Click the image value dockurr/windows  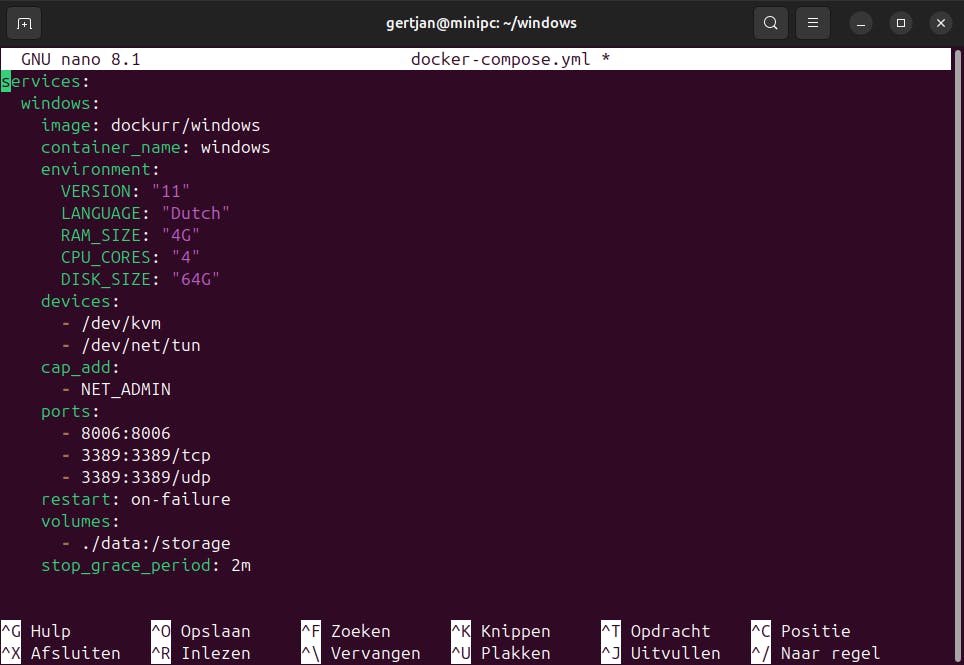[x=186, y=125]
